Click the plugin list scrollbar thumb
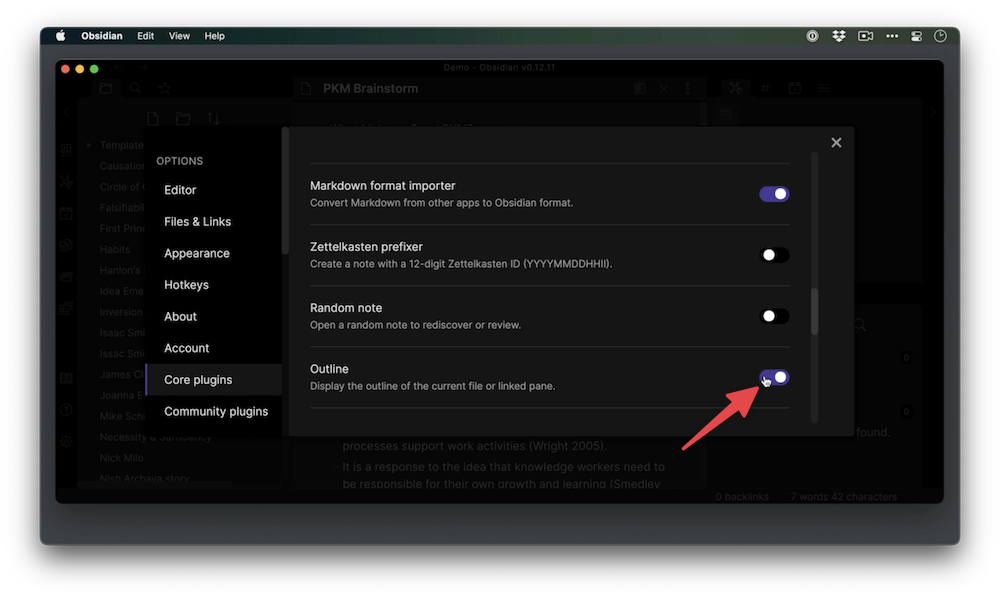 (x=814, y=312)
